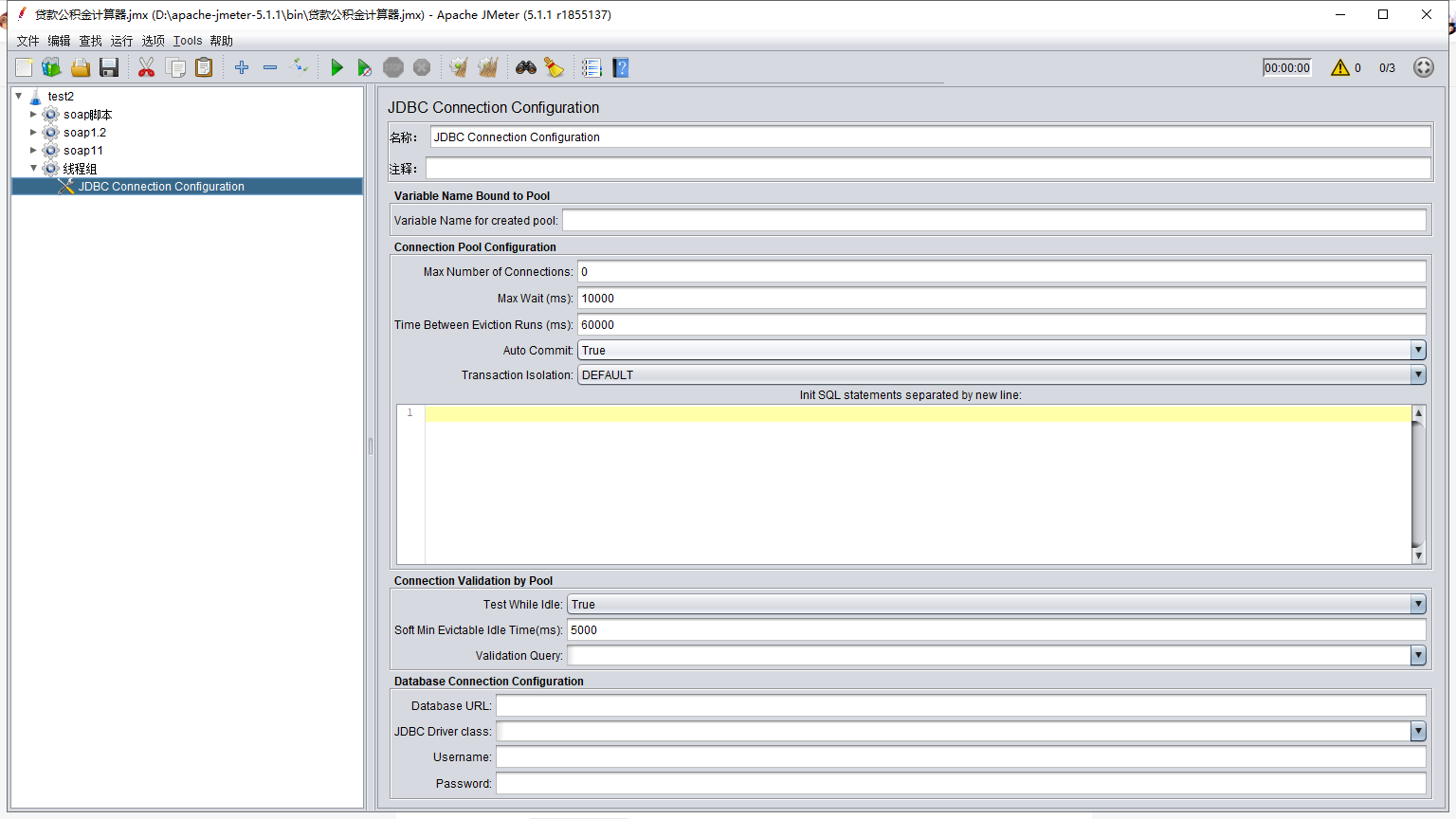Expand the soap11 node arrow
This screenshot has height=819, width=1456.
(33, 150)
